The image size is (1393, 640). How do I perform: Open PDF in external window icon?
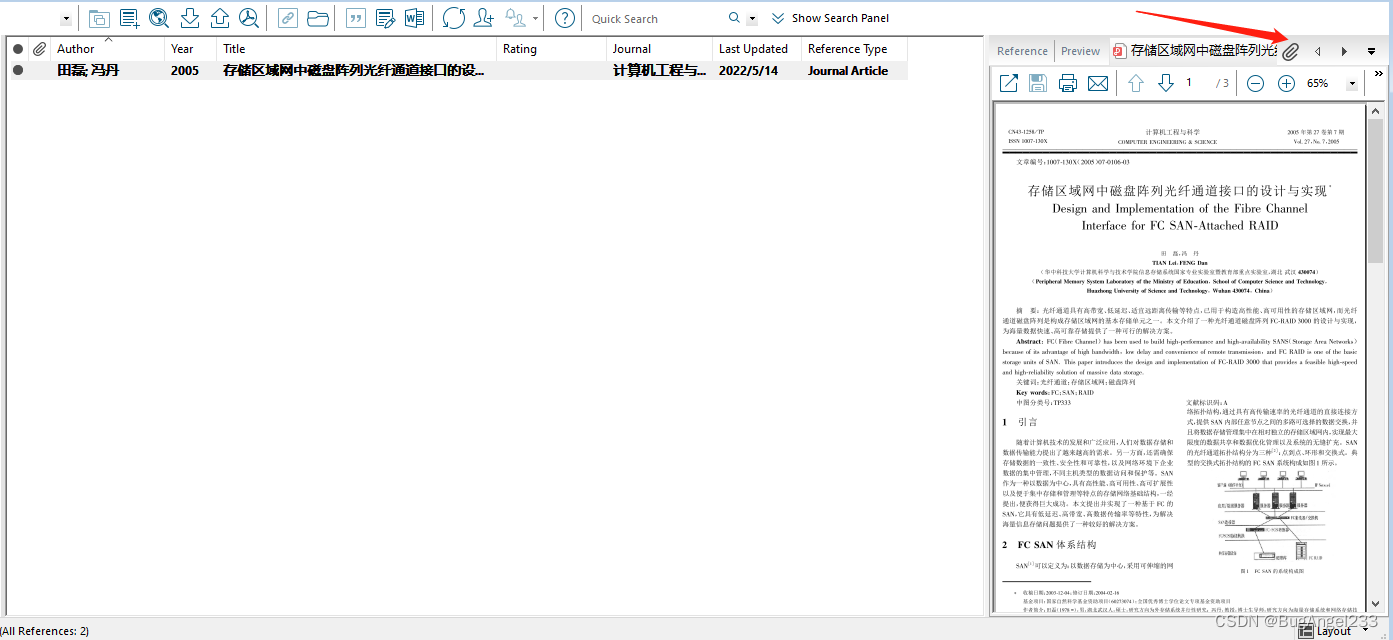(x=1009, y=83)
